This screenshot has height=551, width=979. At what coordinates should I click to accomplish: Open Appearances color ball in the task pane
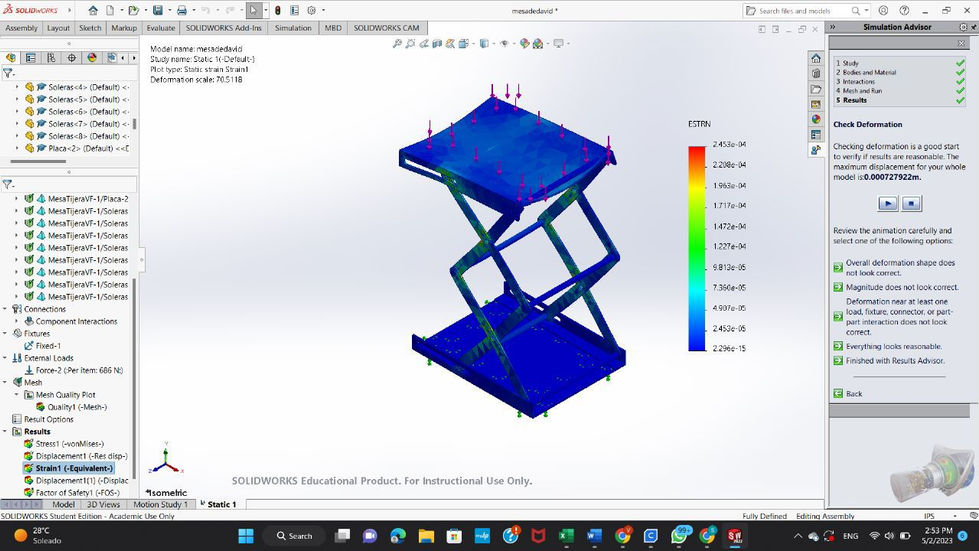point(816,119)
